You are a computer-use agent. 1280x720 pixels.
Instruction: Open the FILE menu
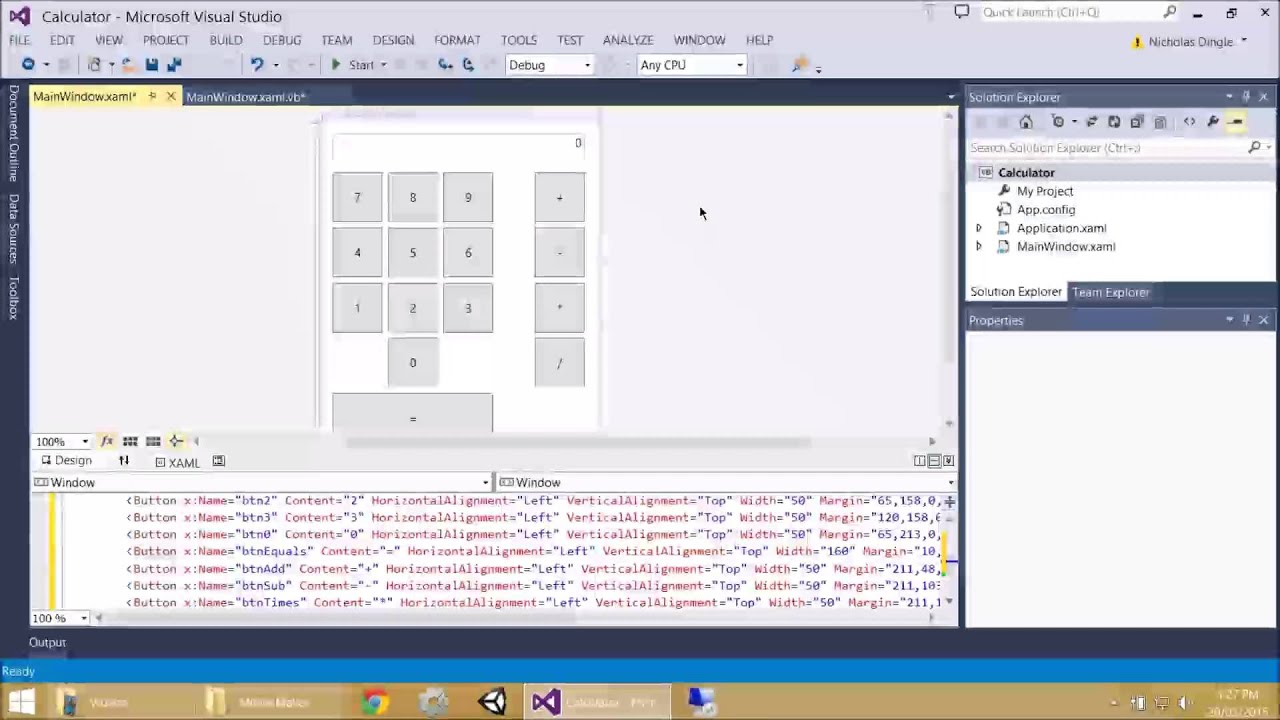coord(20,40)
